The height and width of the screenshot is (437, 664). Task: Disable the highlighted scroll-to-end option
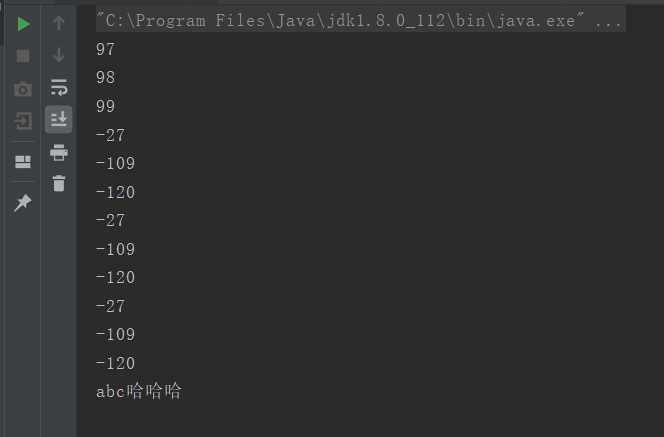(58, 119)
